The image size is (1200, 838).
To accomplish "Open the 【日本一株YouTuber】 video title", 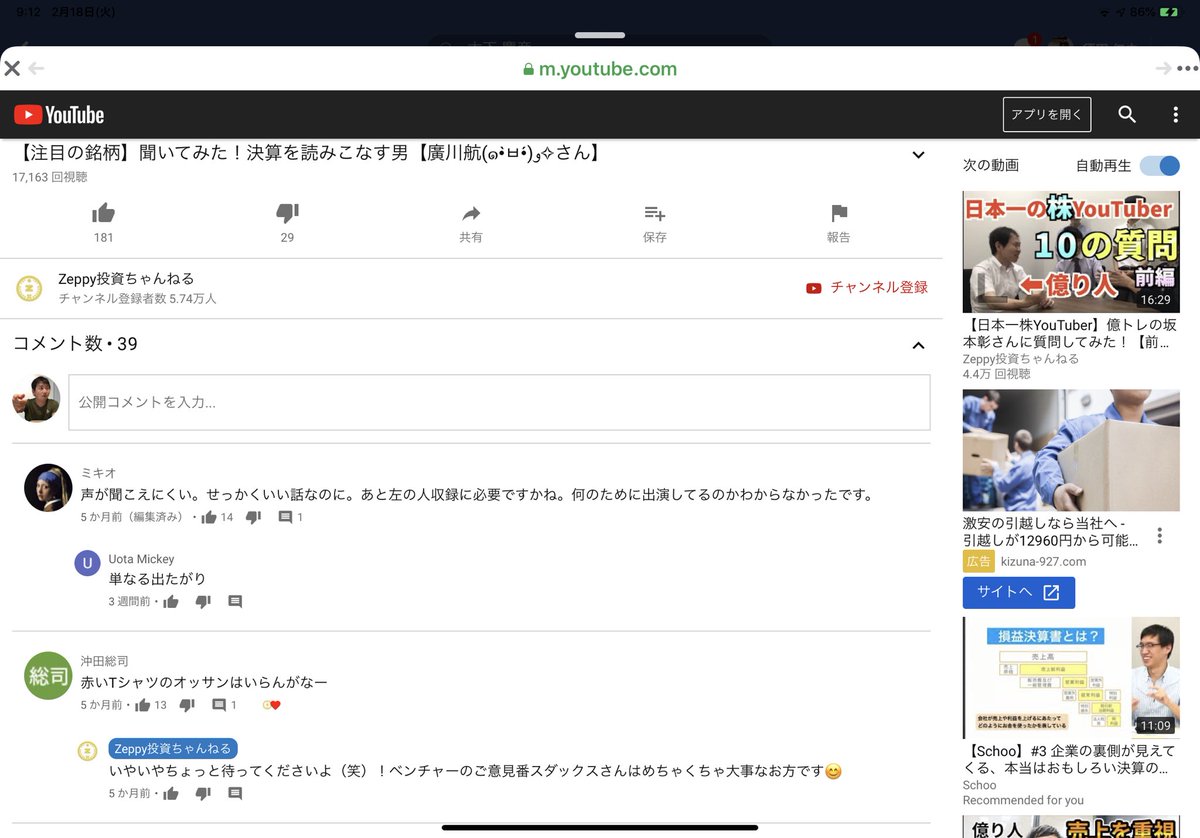I will click(x=1069, y=334).
